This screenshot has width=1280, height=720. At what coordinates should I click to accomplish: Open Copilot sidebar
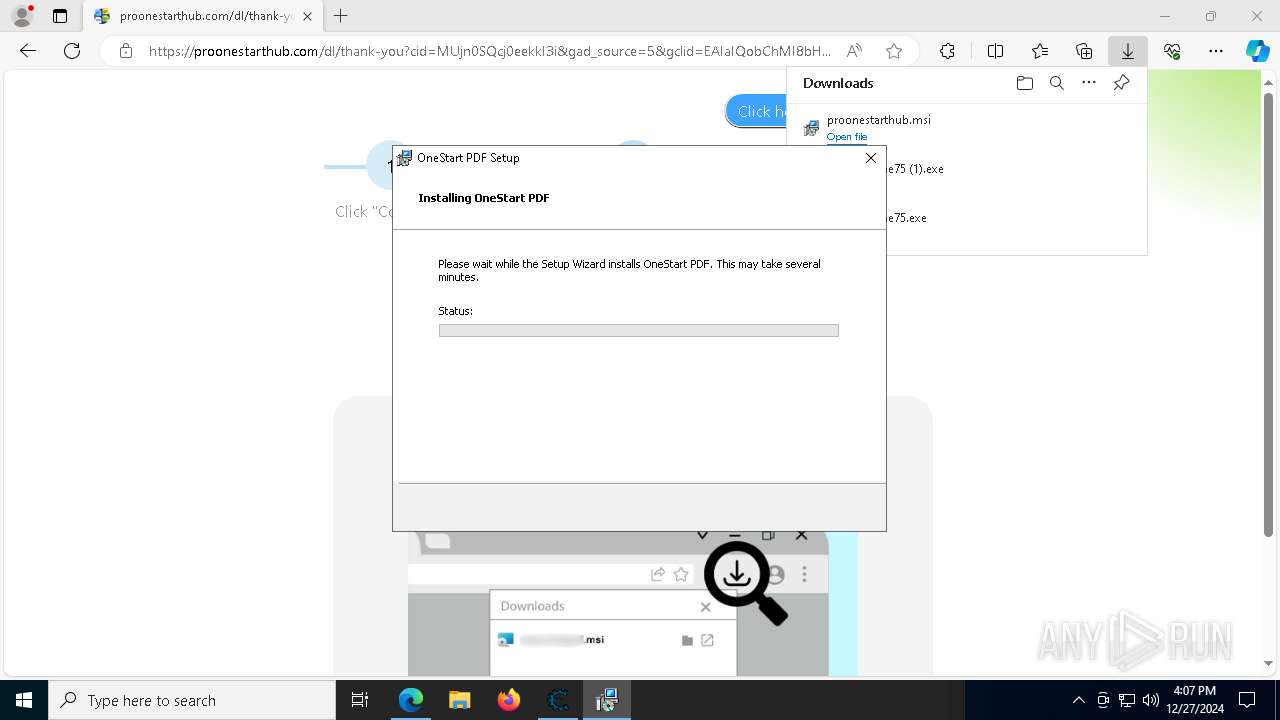pyautogui.click(x=1257, y=51)
